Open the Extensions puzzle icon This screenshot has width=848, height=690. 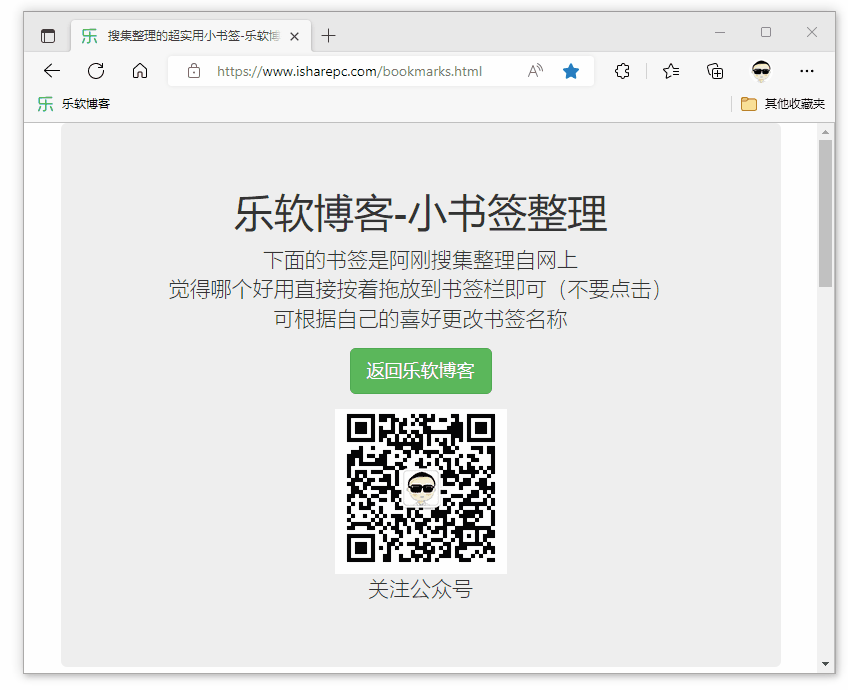(622, 71)
